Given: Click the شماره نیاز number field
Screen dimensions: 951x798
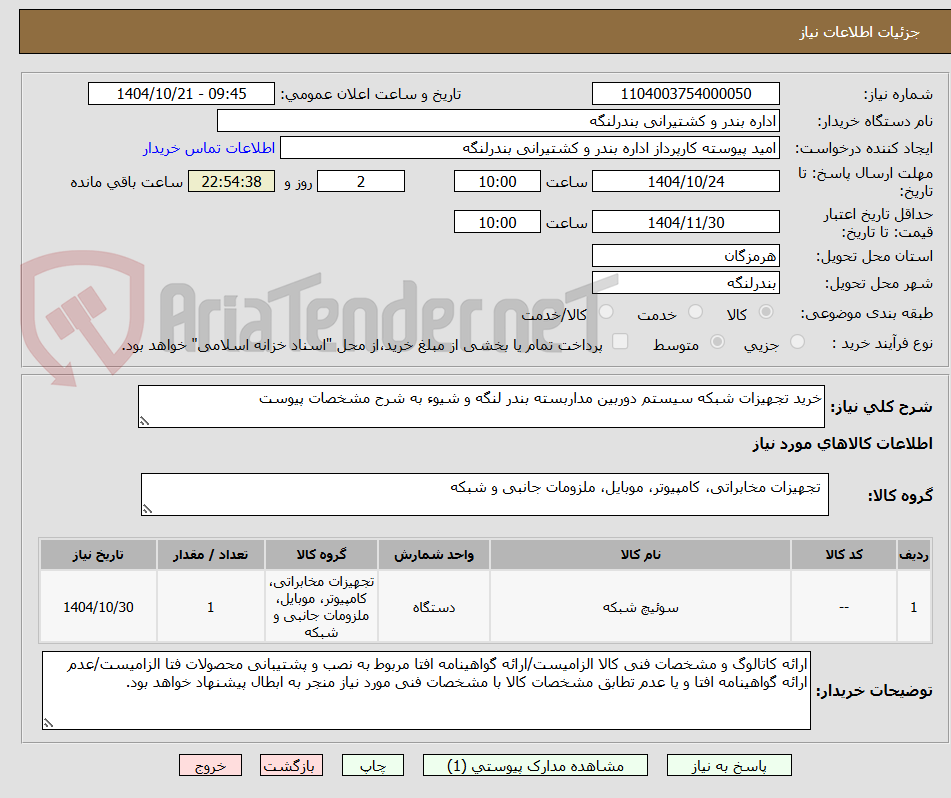Looking at the screenshot, I should click(x=685, y=94).
